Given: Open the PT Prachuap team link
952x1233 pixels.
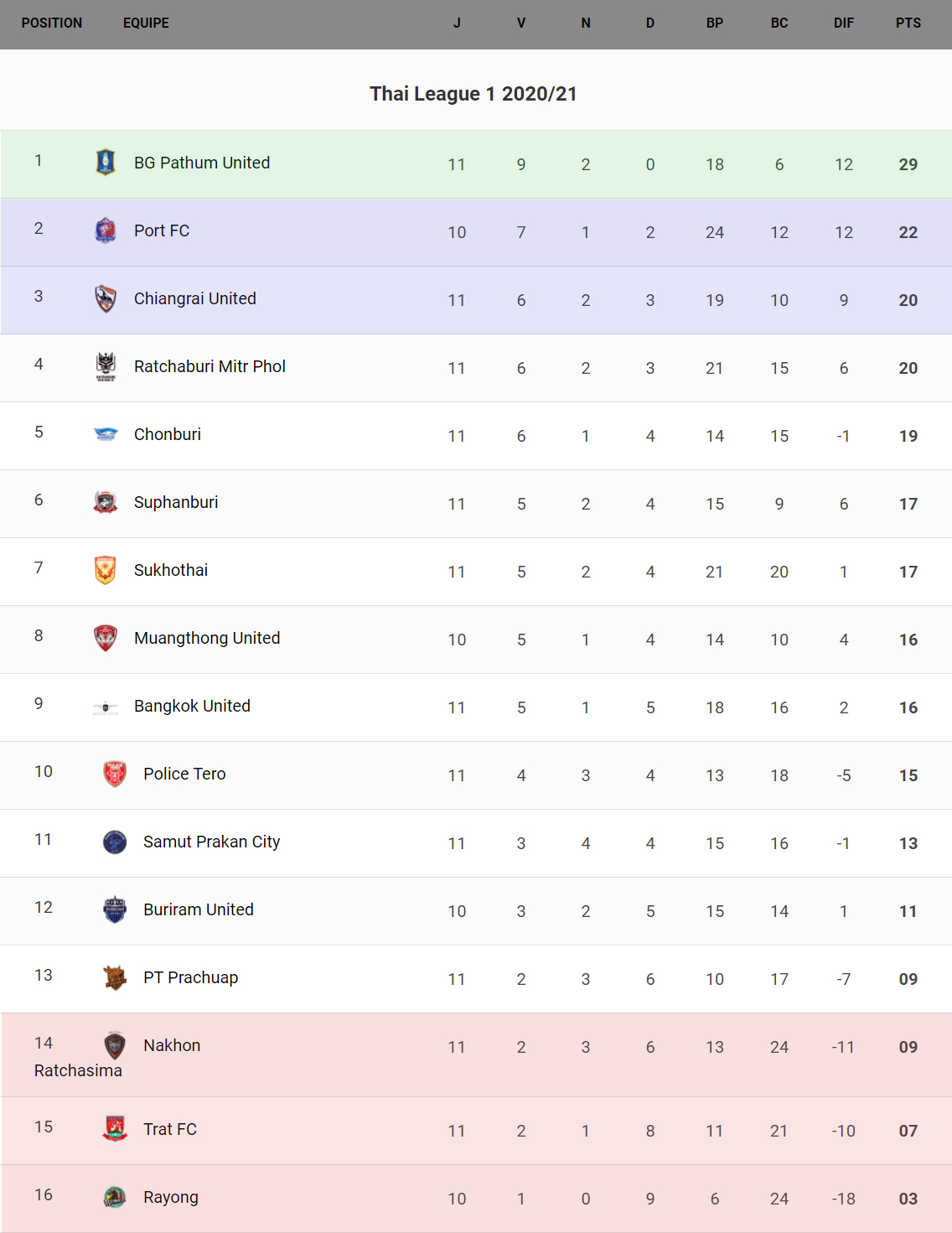Looking at the screenshot, I should (190, 977).
